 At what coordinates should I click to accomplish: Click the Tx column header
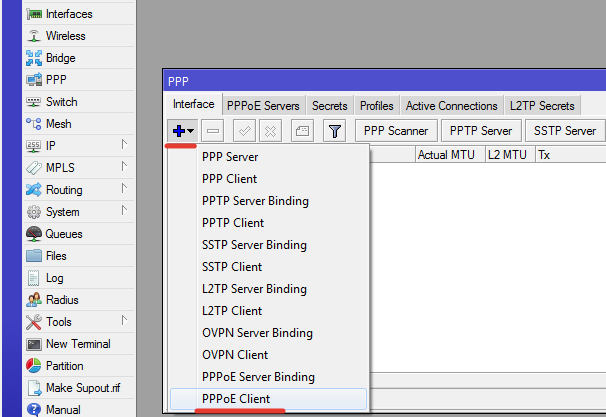coord(570,155)
